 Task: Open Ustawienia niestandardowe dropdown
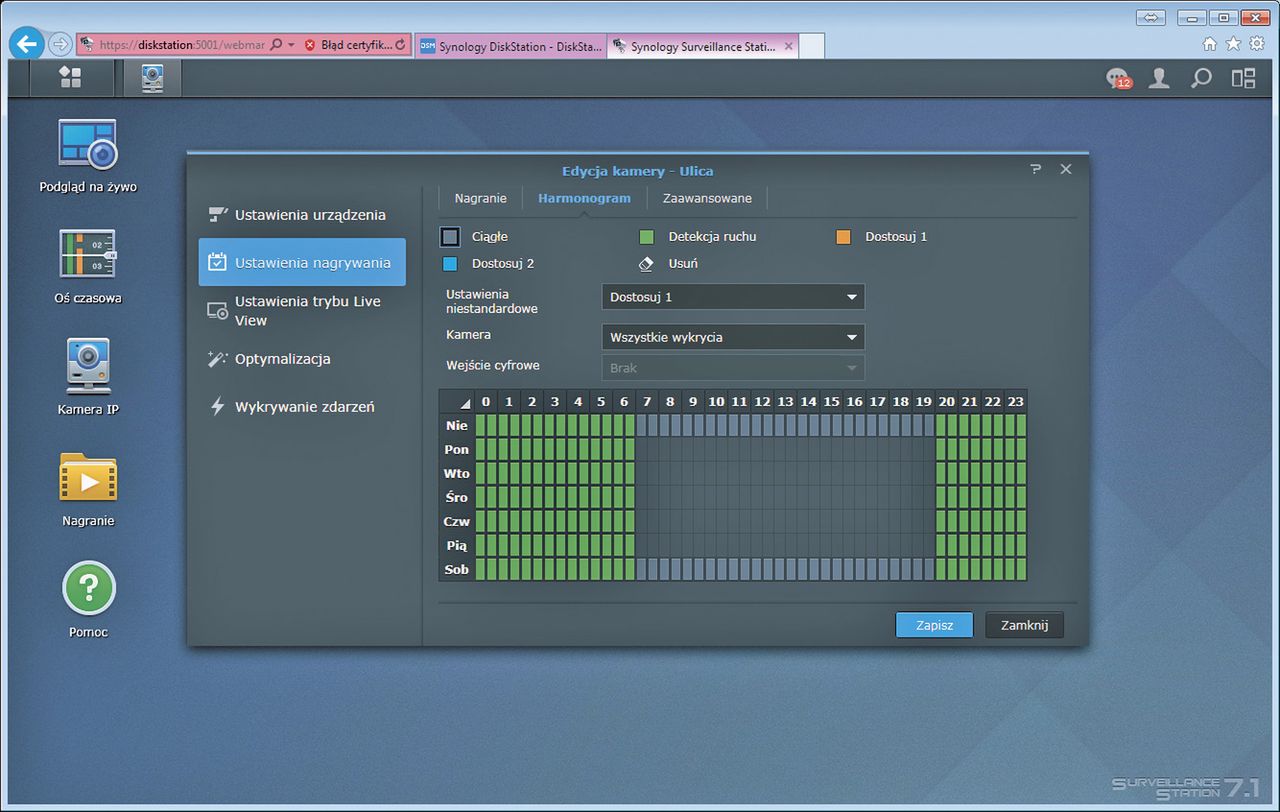(x=733, y=297)
